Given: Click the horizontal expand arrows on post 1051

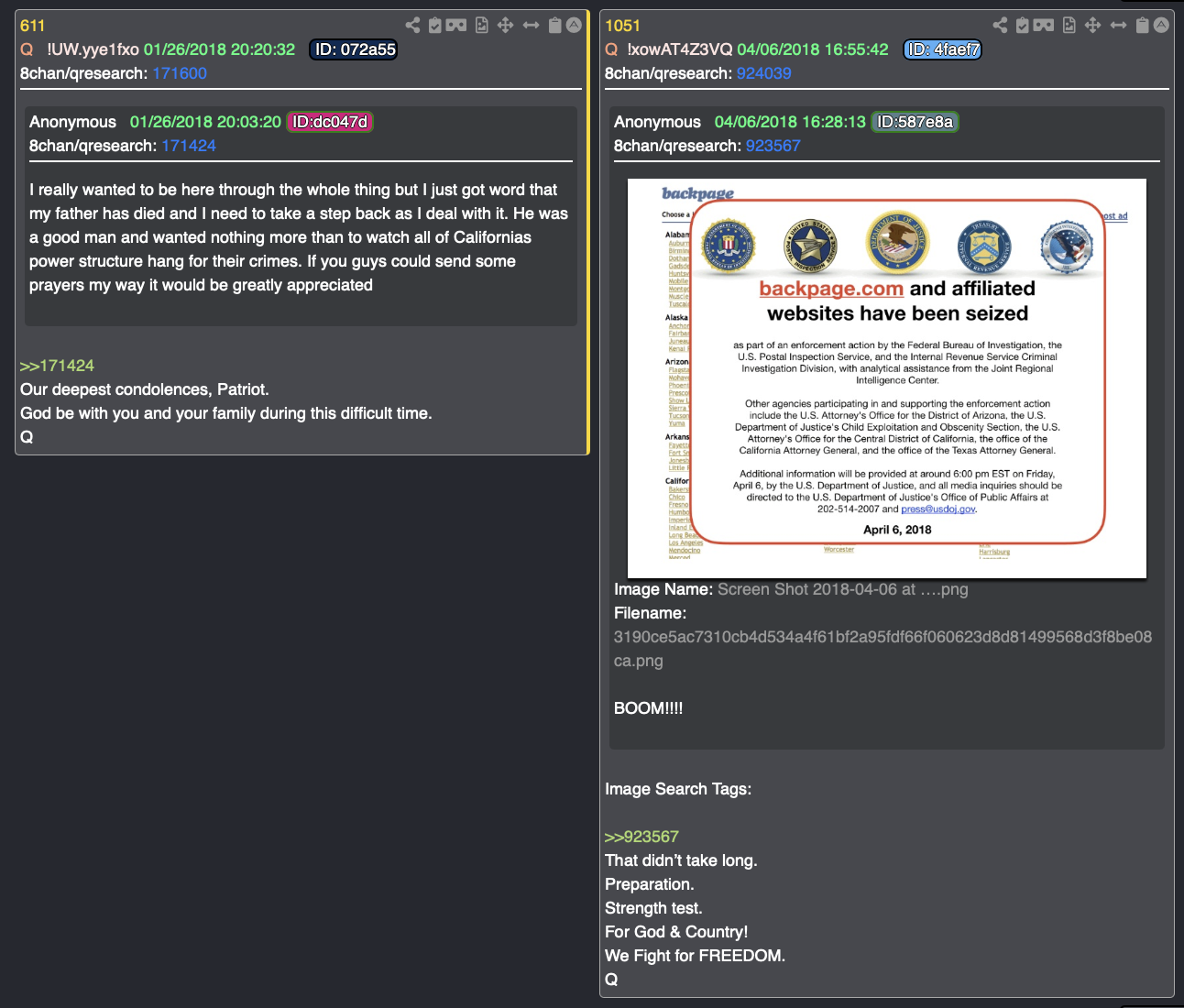Looking at the screenshot, I should click(1118, 25).
